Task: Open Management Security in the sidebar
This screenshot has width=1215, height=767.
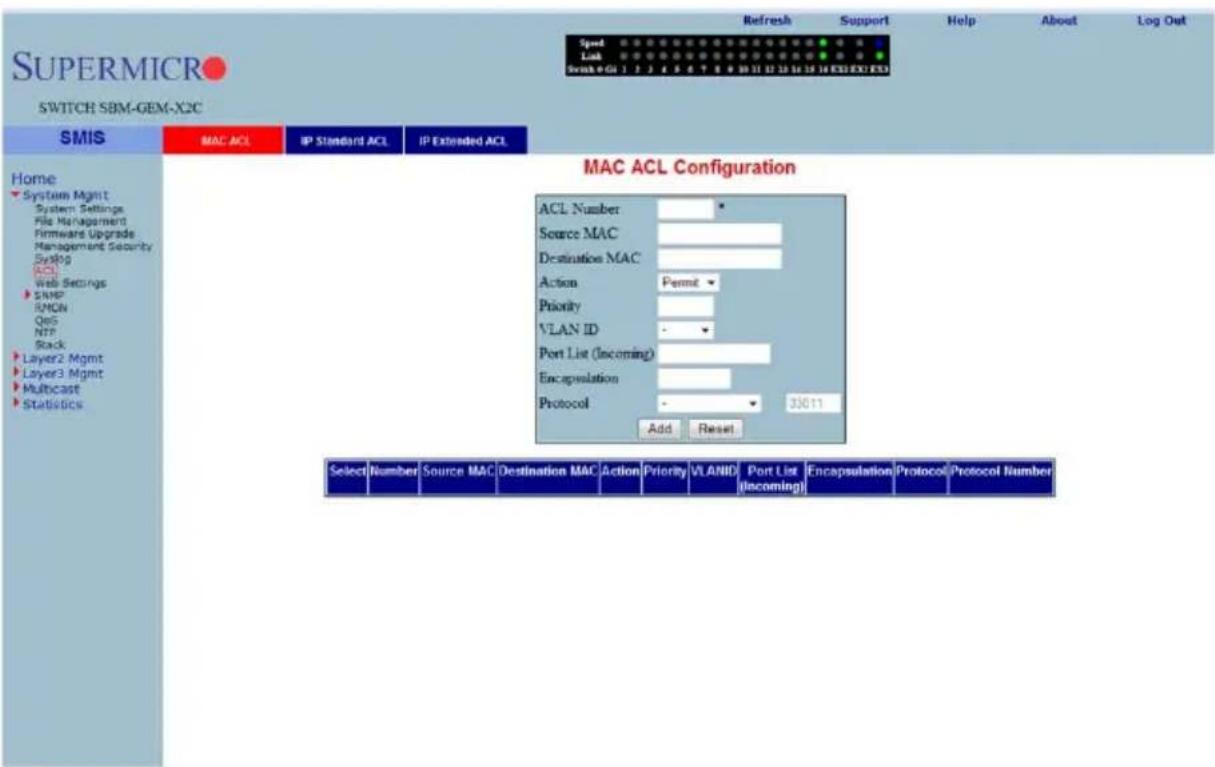Action: [x=93, y=245]
